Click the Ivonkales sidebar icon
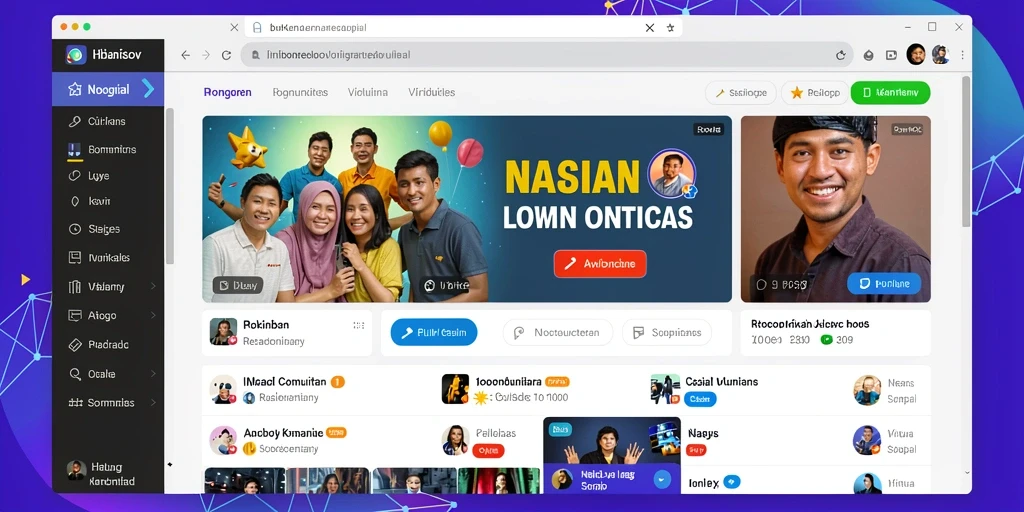Viewport: 1024px width, 512px height. (74, 257)
